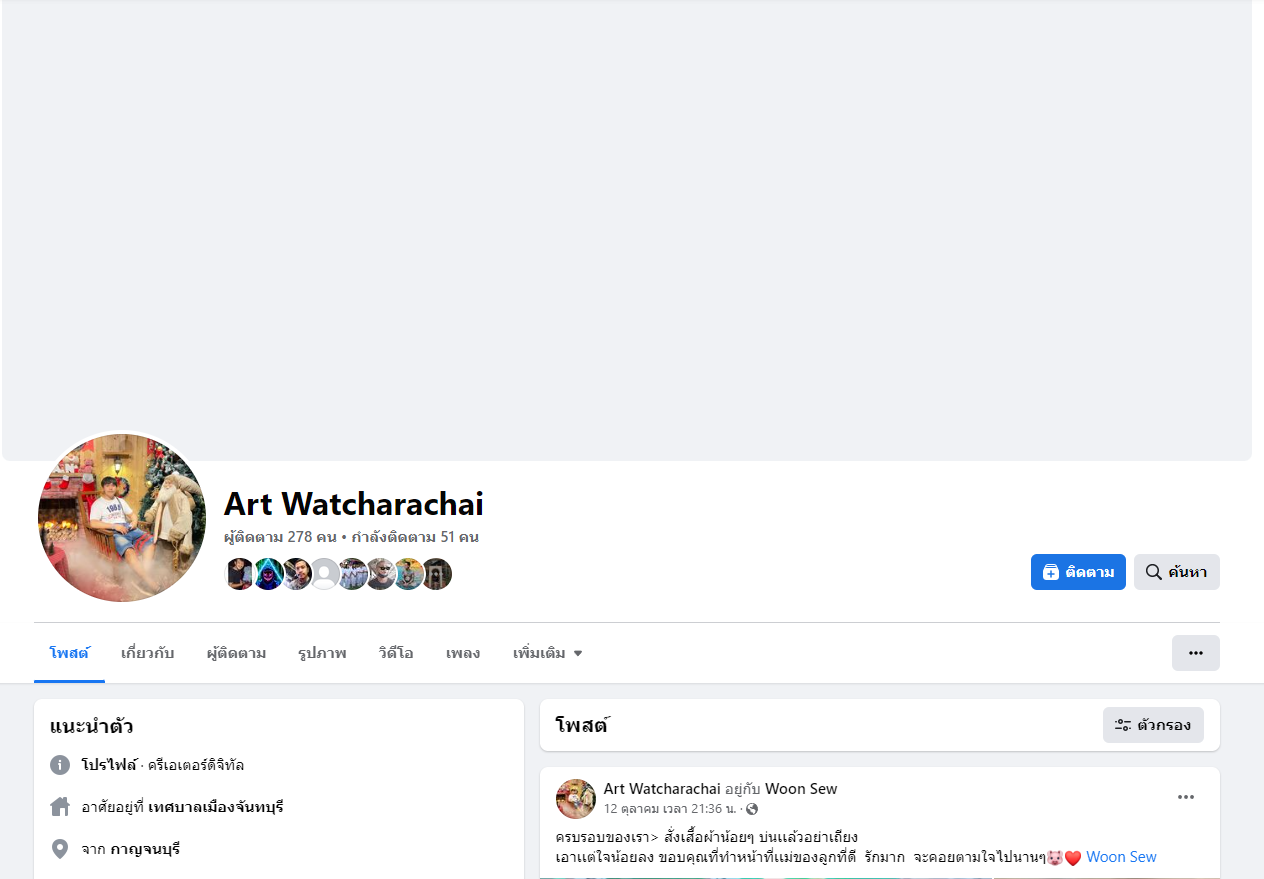Click the ตัวกรอง filter button
Screen dimensions: 1264x879
coord(1153,725)
